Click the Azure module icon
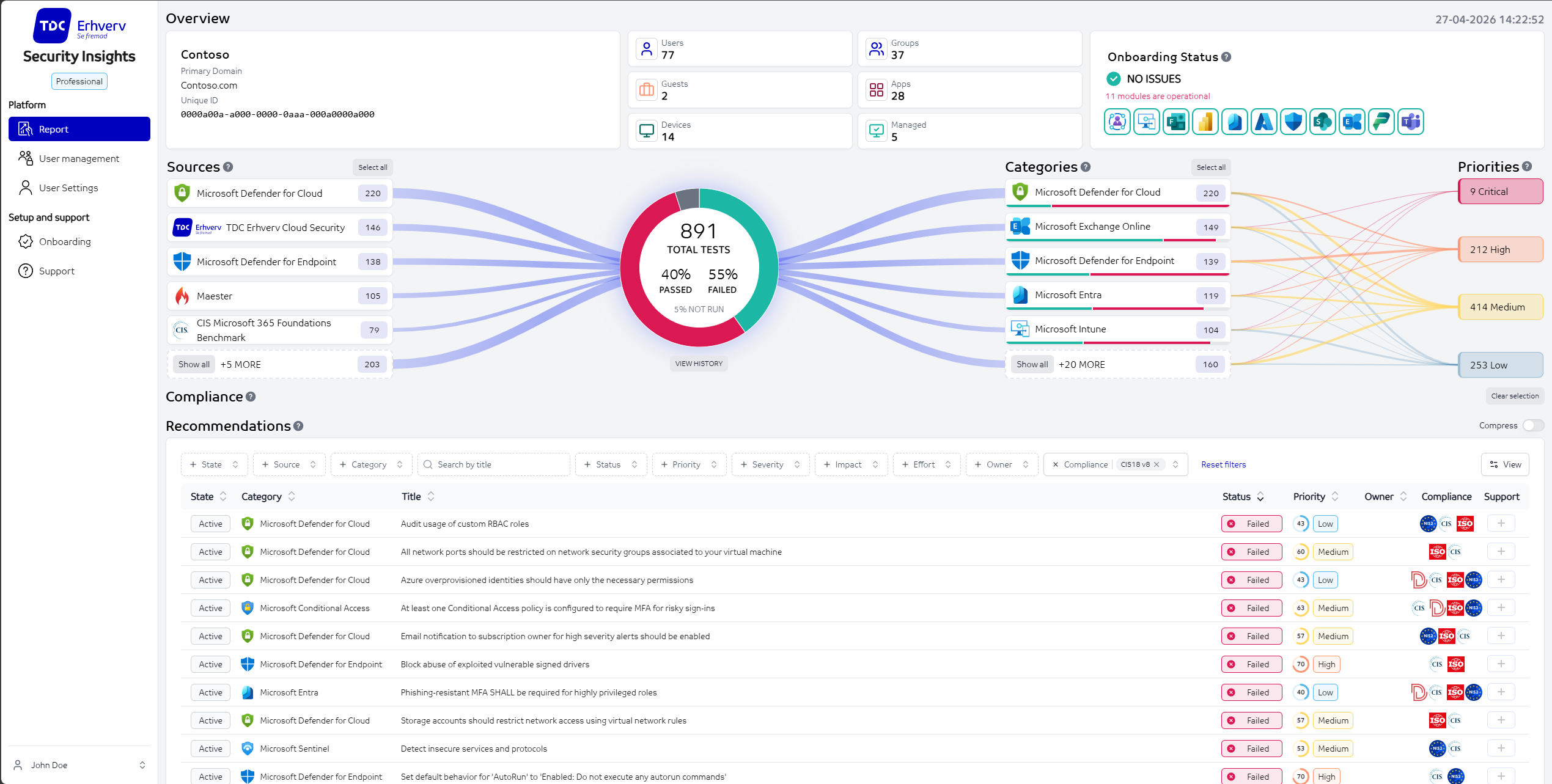Viewport: 1552px width, 784px height. tap(1264, 122)
